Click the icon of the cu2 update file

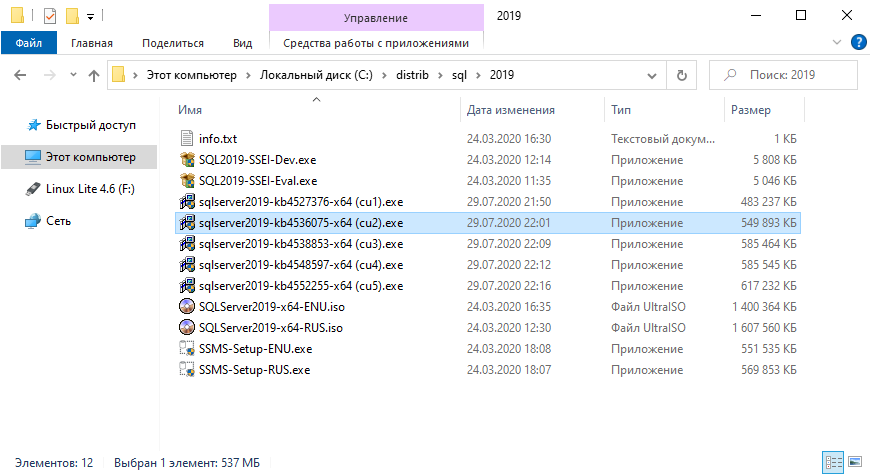pyautogui.click(x=187, y=223)
